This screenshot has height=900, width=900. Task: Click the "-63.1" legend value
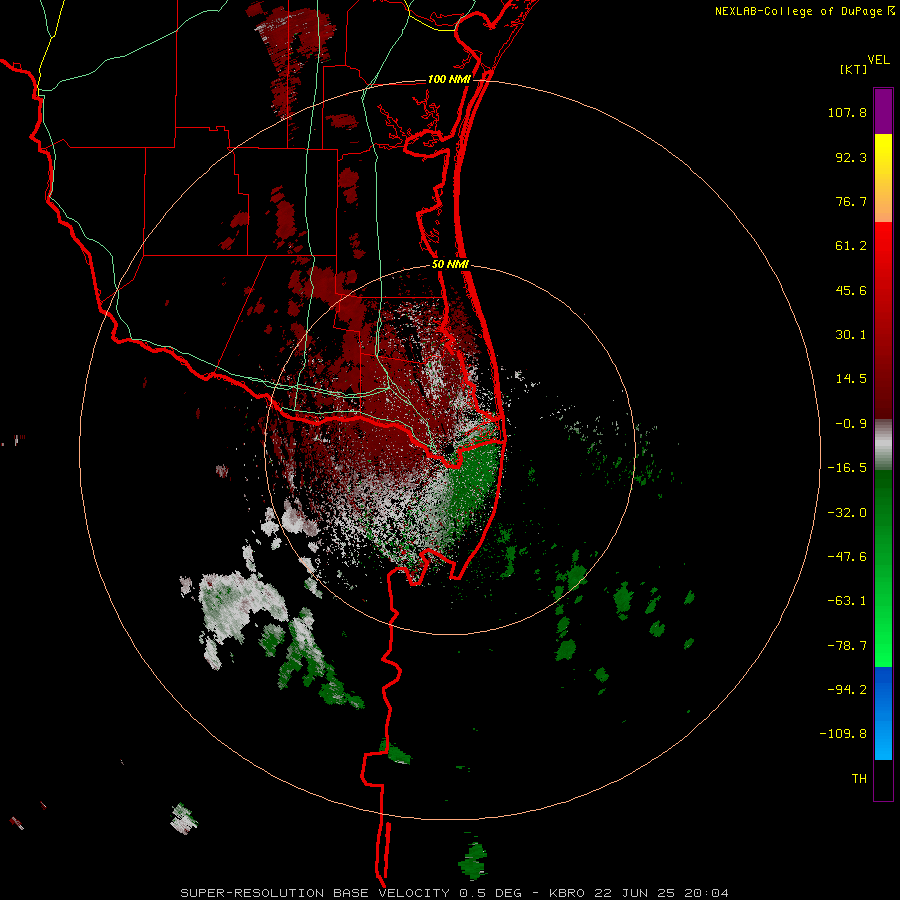pos(847,601)
